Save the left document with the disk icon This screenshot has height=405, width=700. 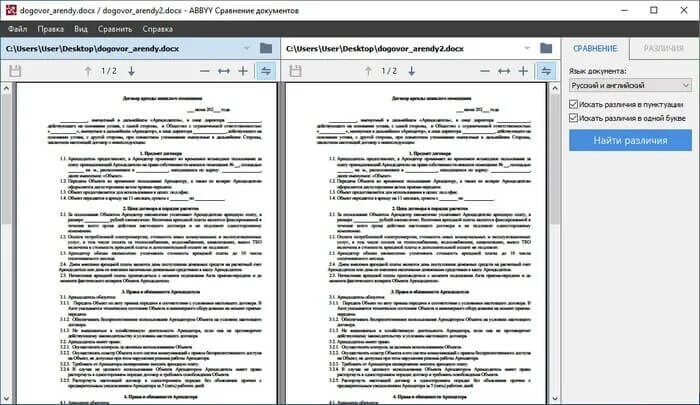pyautogui.click(x=15, y=71)
